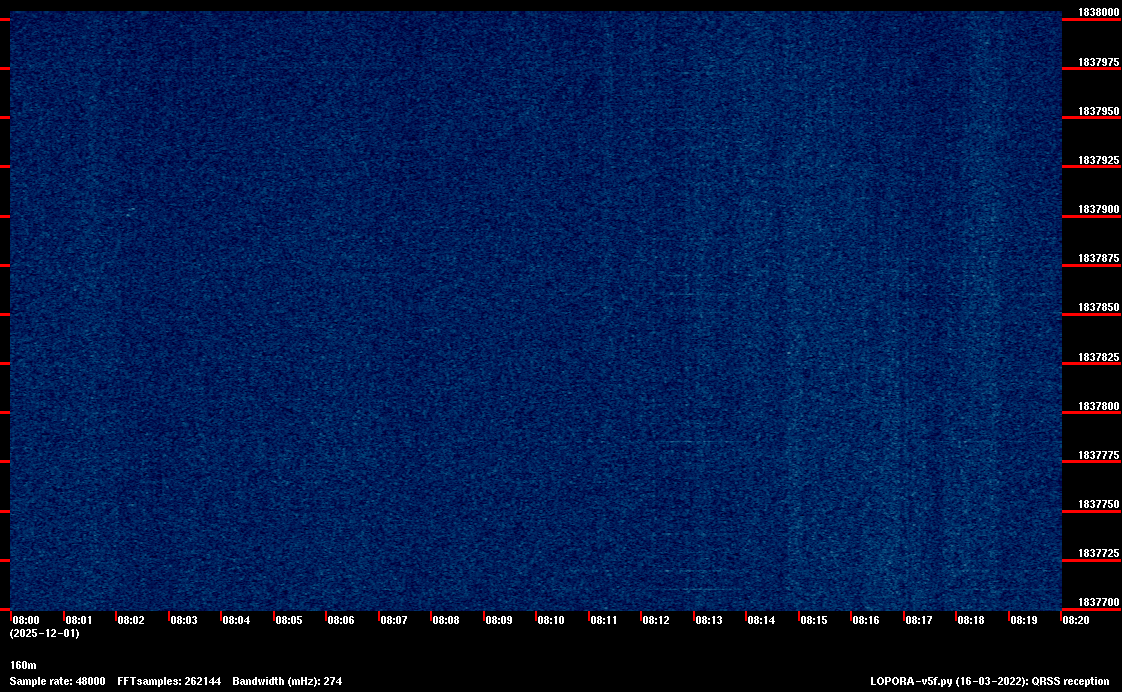The width and height of the screenshot is (1122, 692).
Task: Click the 08:04 time label
Action: (236, 620)
